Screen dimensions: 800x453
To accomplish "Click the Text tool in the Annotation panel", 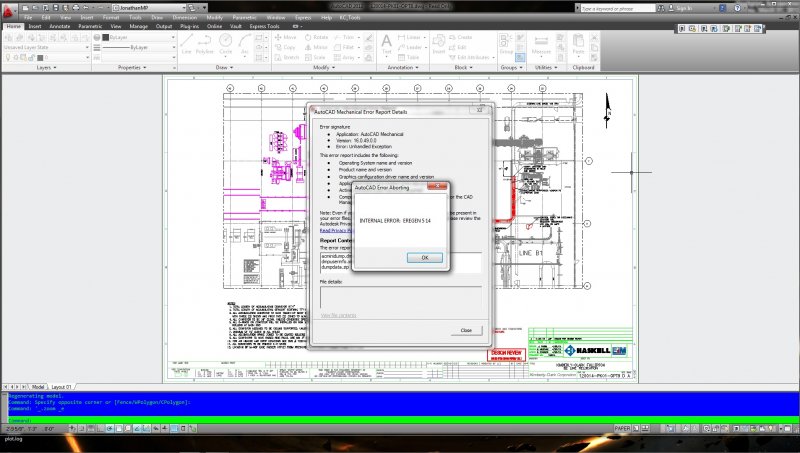I will (388, 44).
